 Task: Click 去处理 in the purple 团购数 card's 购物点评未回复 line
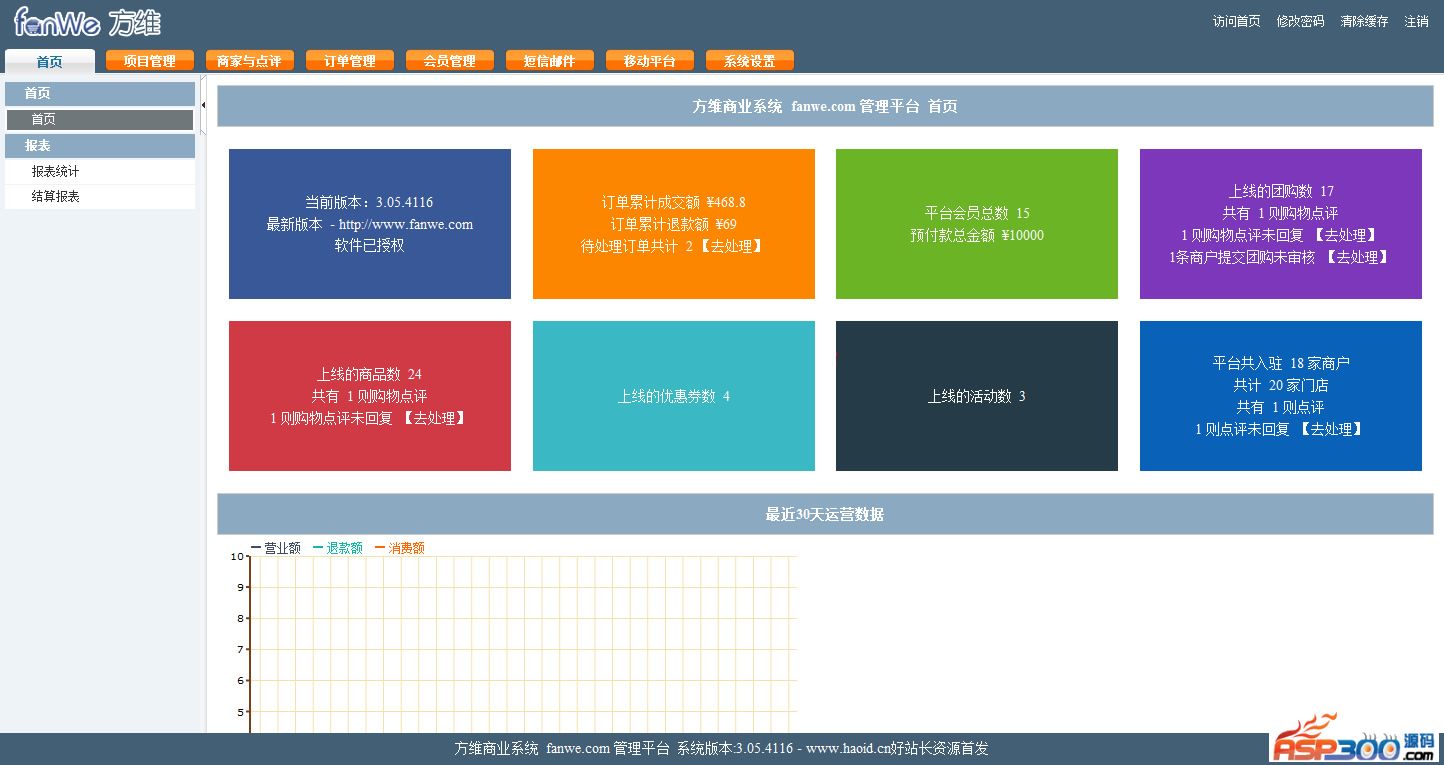(x=1345, y=235)
